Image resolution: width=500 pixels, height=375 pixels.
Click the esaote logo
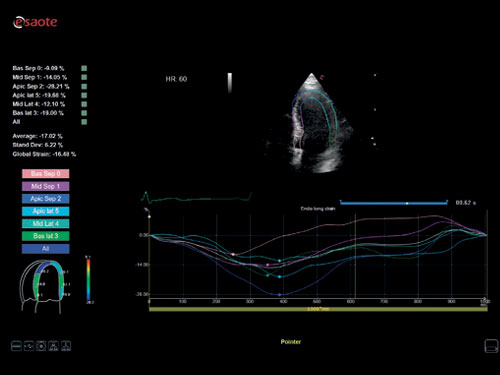pyautogui.click(x=35, y=22)
